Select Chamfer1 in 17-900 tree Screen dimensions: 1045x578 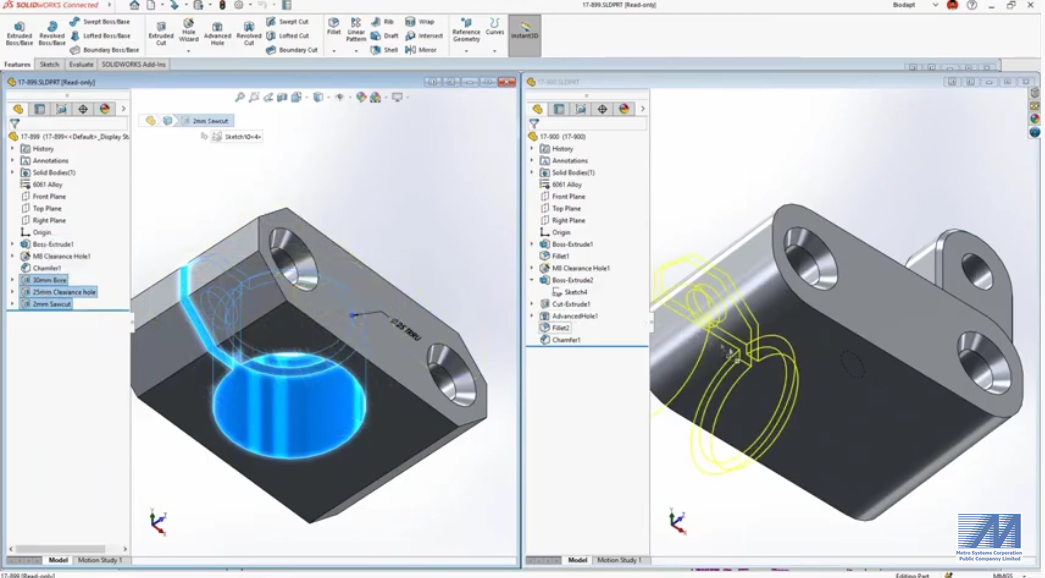560,340
